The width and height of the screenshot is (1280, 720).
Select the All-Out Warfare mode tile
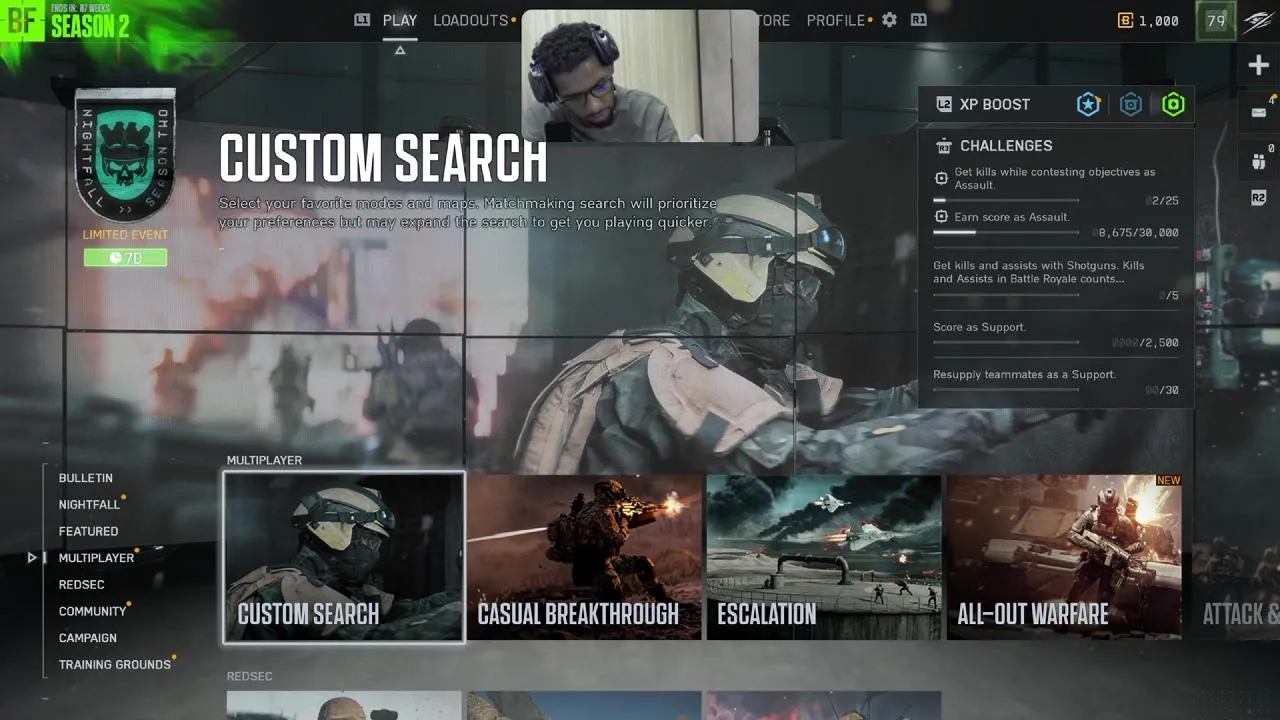1064,557
